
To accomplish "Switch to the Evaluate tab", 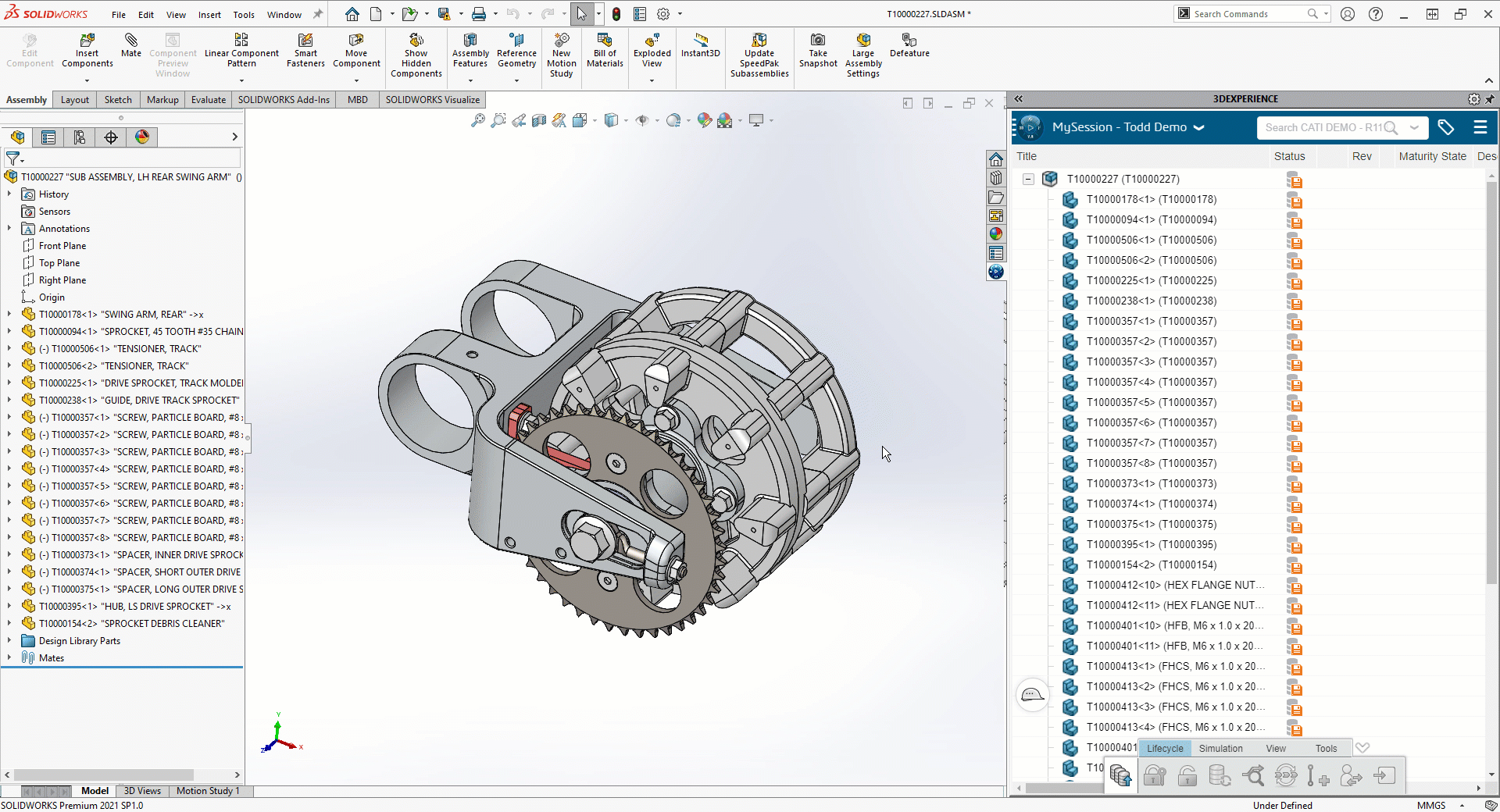I will pos(209,100).
